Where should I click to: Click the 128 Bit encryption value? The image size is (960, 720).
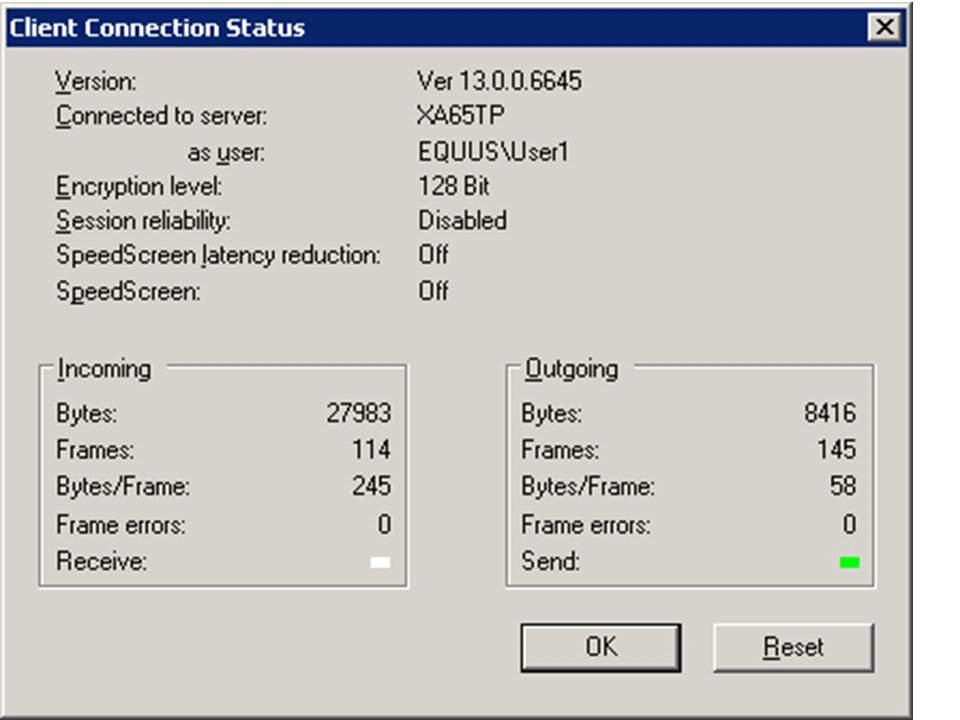(454, 186)
